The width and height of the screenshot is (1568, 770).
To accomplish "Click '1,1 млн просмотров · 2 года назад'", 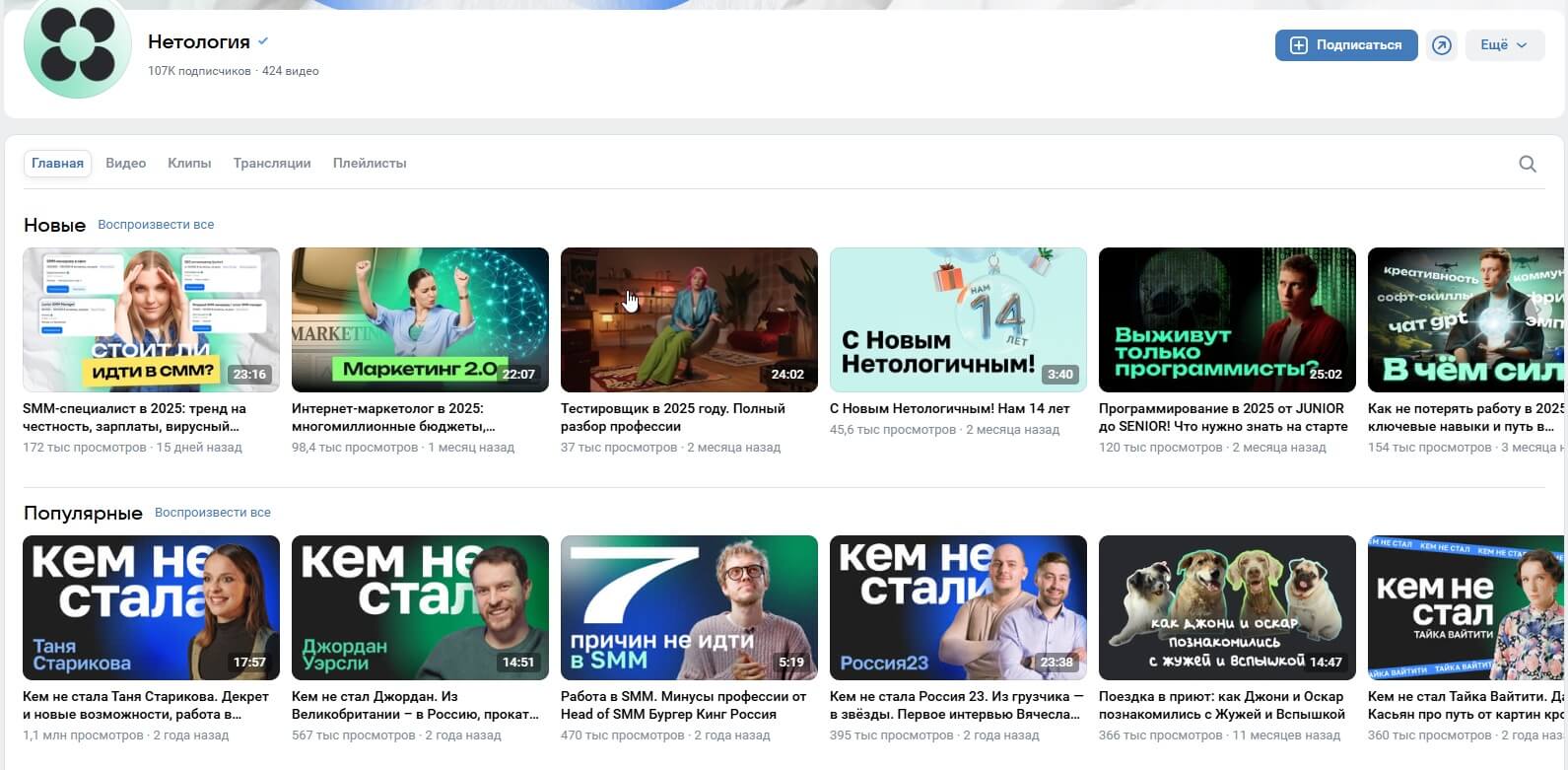I will point(125,735).
